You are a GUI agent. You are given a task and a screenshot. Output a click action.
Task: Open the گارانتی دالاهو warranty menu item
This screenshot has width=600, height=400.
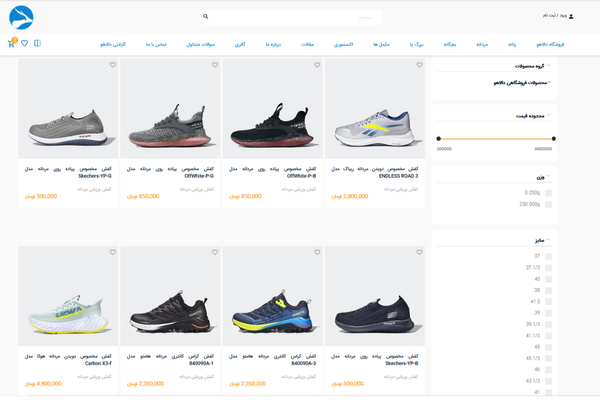pos(113,44)
